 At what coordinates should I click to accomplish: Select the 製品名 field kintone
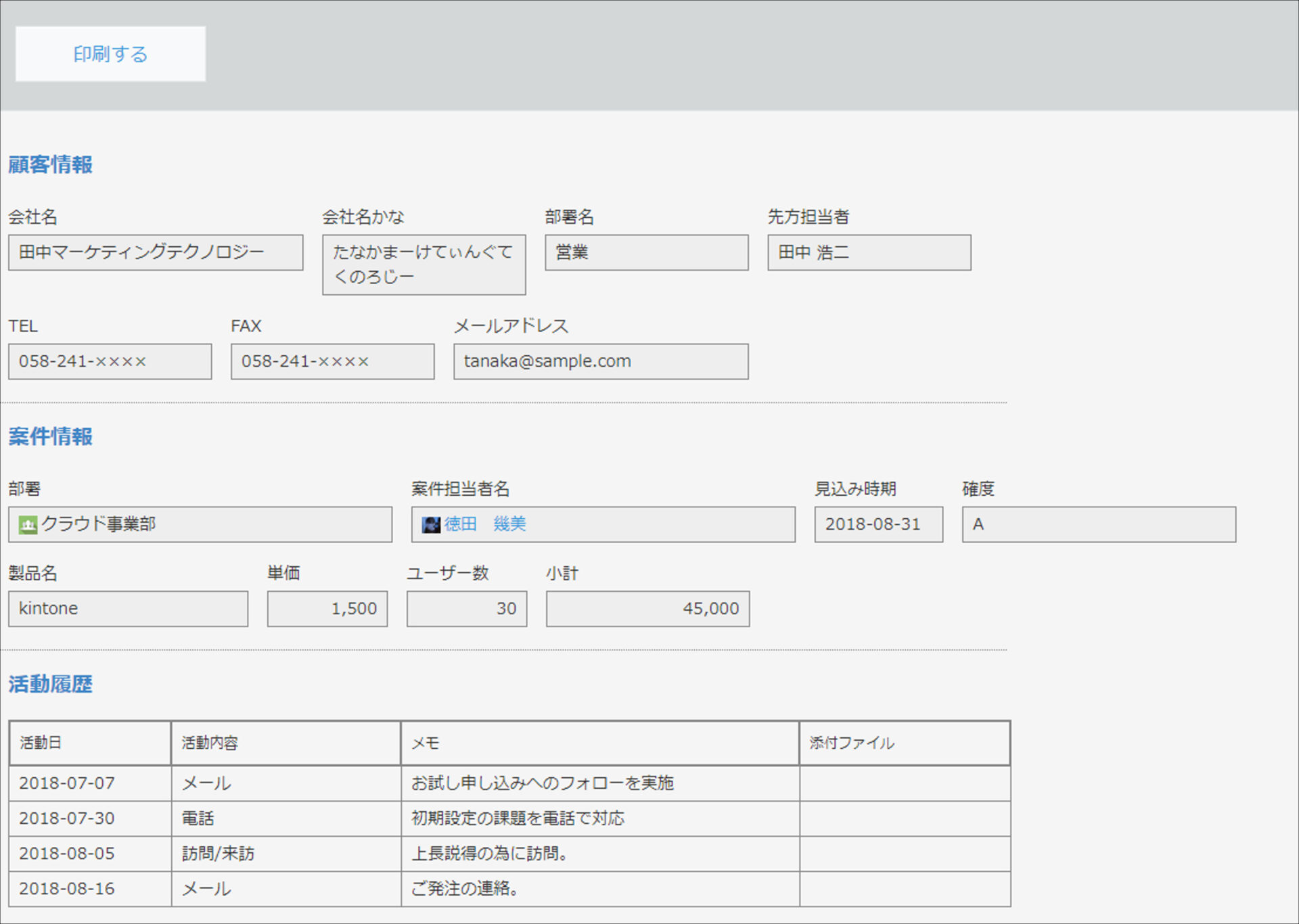[129, 609]
